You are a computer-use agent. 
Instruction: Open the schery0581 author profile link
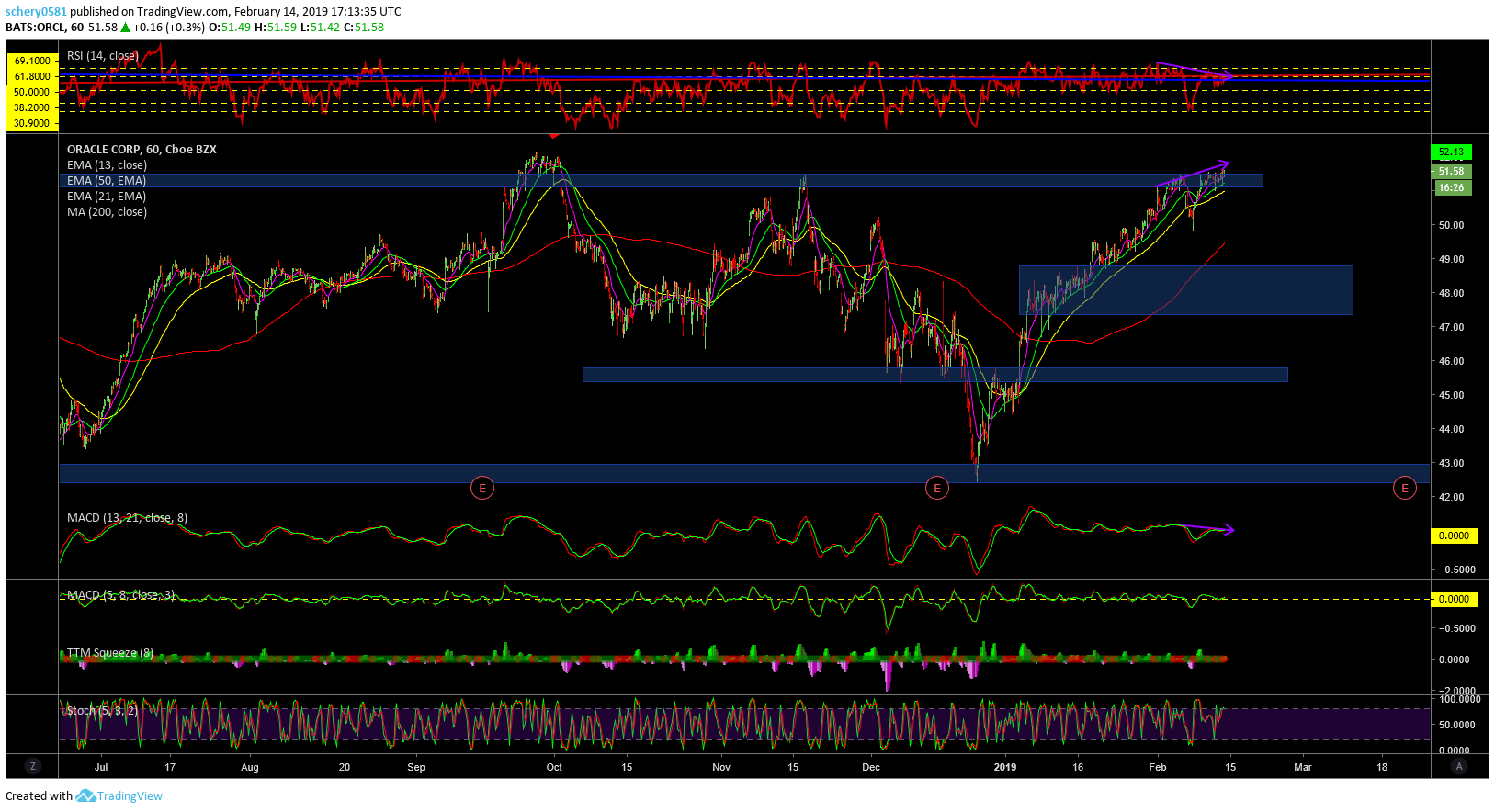36,12
